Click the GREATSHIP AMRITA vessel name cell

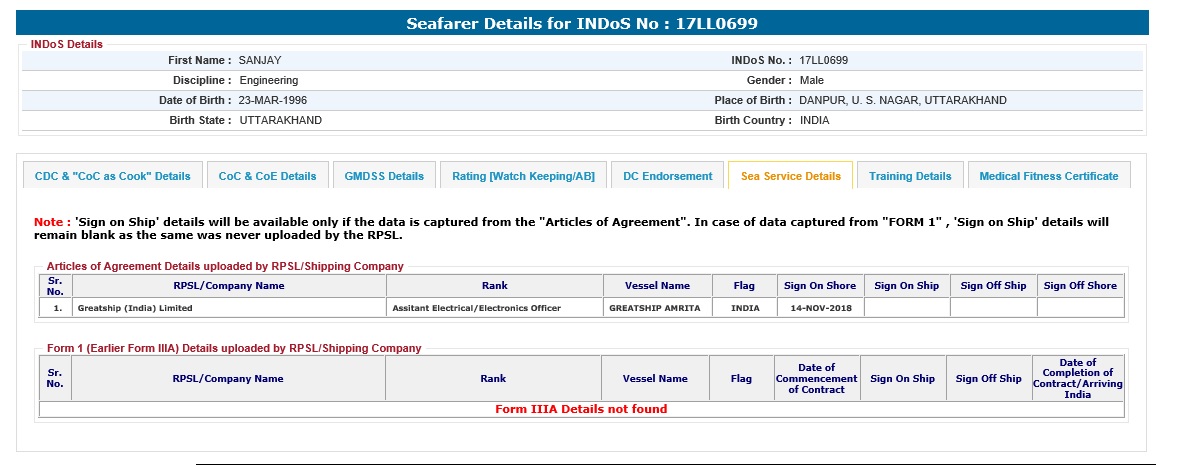point(655,308)
